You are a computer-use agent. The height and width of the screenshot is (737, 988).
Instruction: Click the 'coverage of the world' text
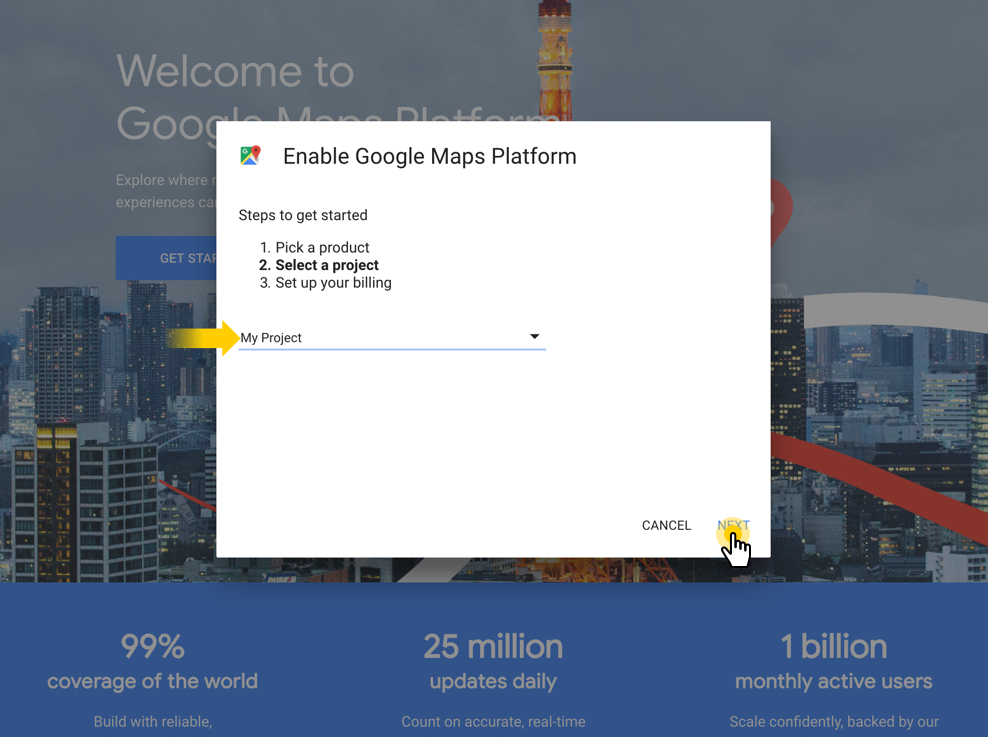[x=152, y=681]
